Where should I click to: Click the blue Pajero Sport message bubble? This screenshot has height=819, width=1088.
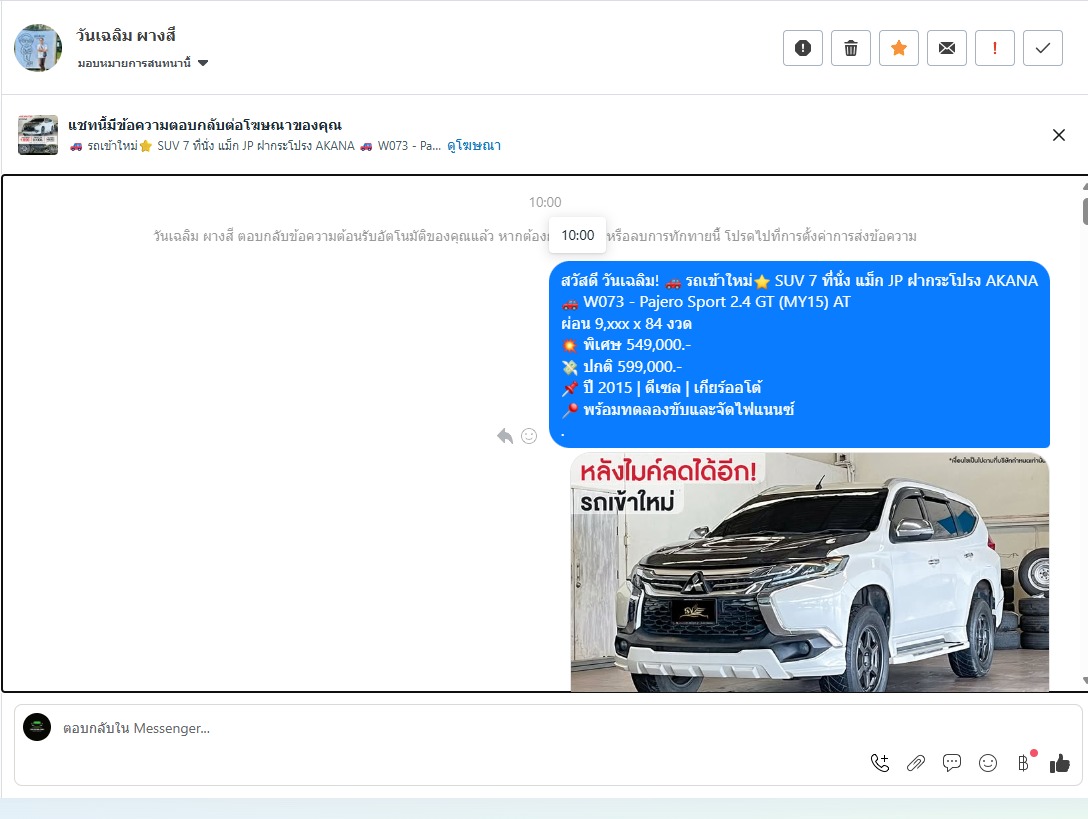point(799,354)
